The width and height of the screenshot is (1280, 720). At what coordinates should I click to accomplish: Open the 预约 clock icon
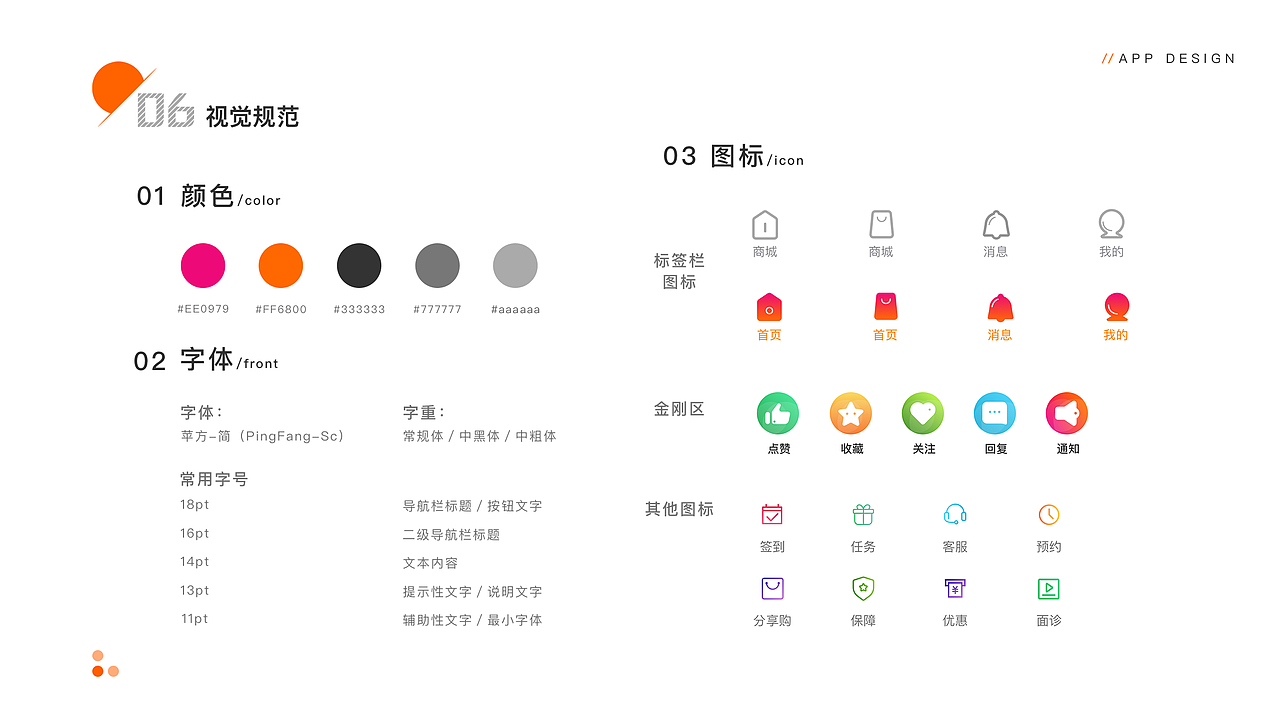(1048, 514)
